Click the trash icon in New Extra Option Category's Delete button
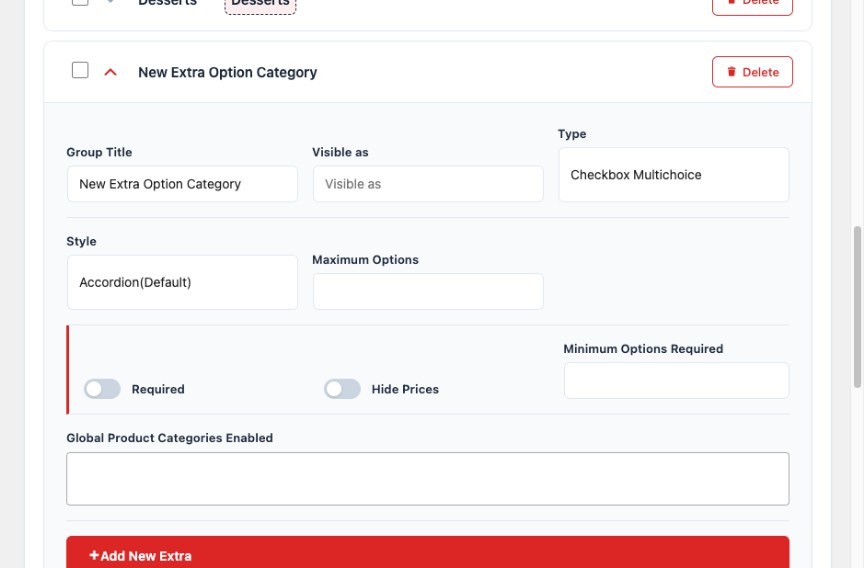864x568 pixels. (731, 72)
